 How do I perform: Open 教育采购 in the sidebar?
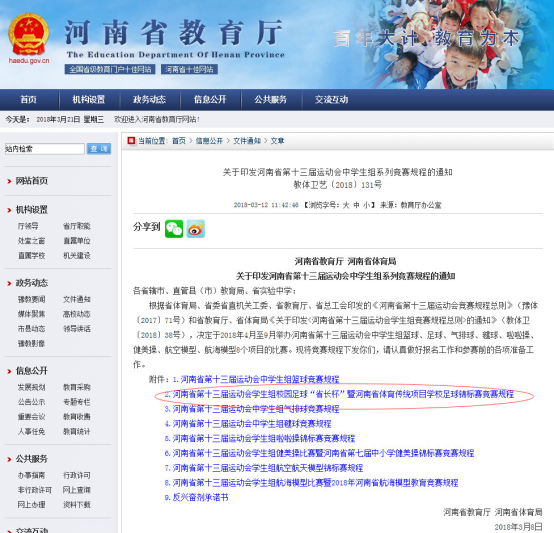77,387
